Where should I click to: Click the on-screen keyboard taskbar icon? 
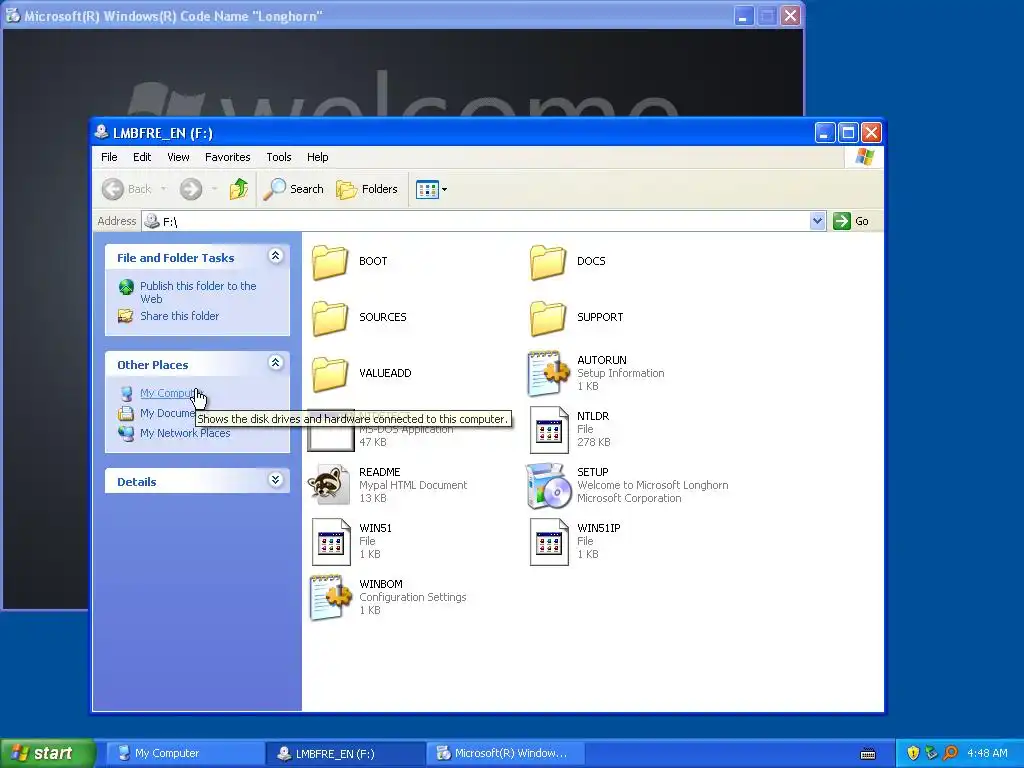[868, 754]
